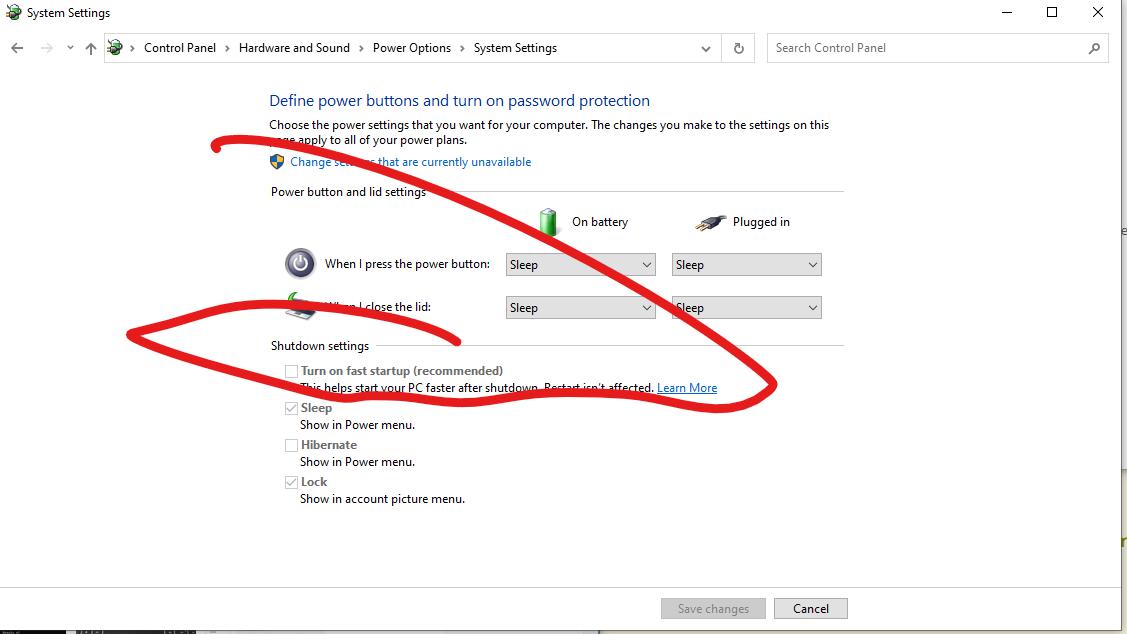Uncheck the Lock option
Image resolution: width=1127 pixels, height=634 pixels.
point(291,481)
